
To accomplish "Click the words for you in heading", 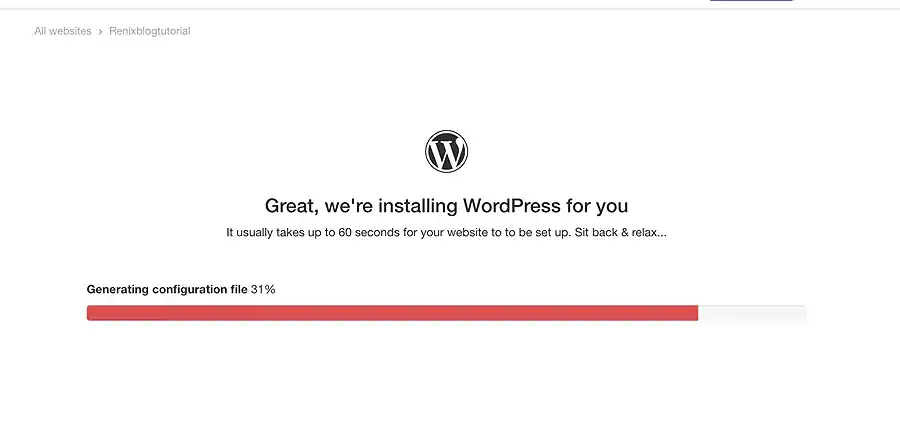I will tap(597, 205).
